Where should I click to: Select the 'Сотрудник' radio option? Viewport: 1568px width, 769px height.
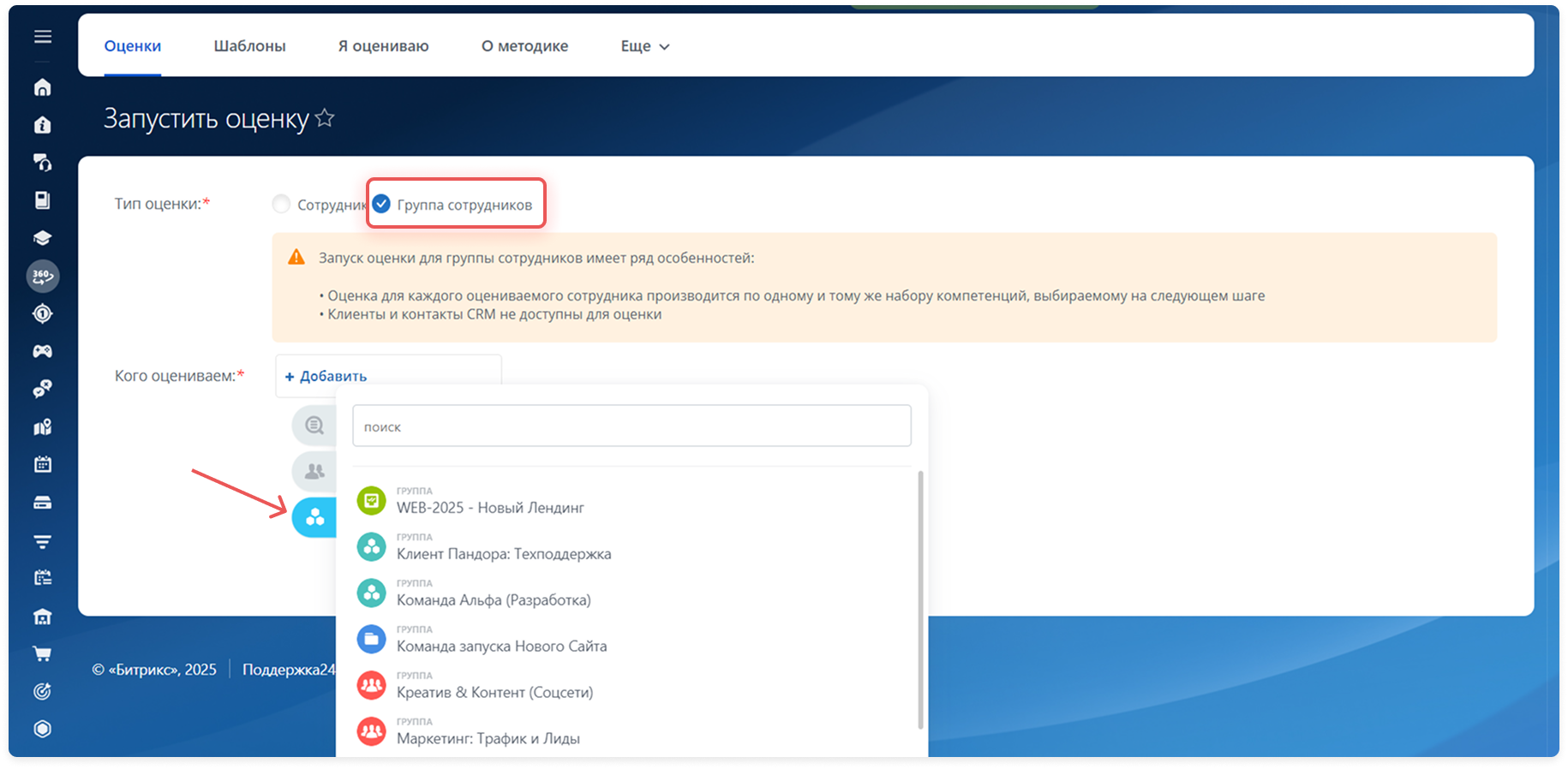coord(281,204)
